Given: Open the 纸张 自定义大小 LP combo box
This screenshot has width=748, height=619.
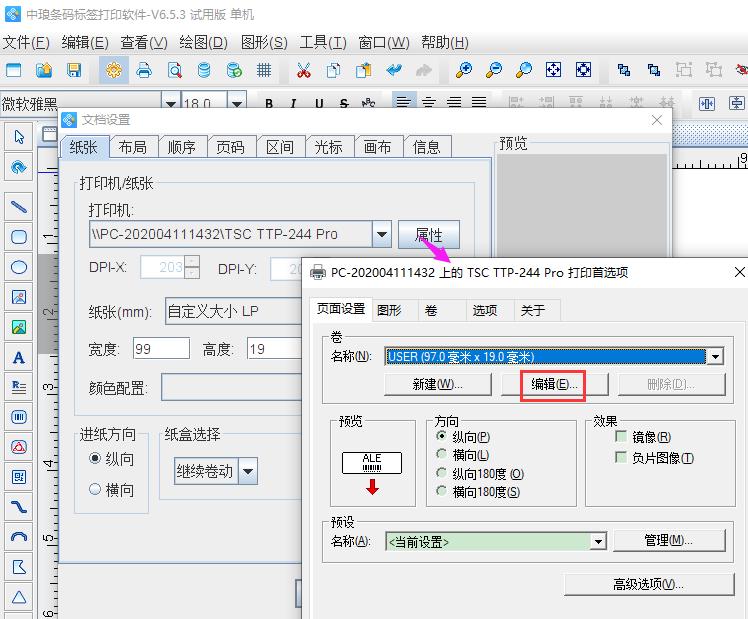Looking at the screenshot, I should tap(234, 311).
